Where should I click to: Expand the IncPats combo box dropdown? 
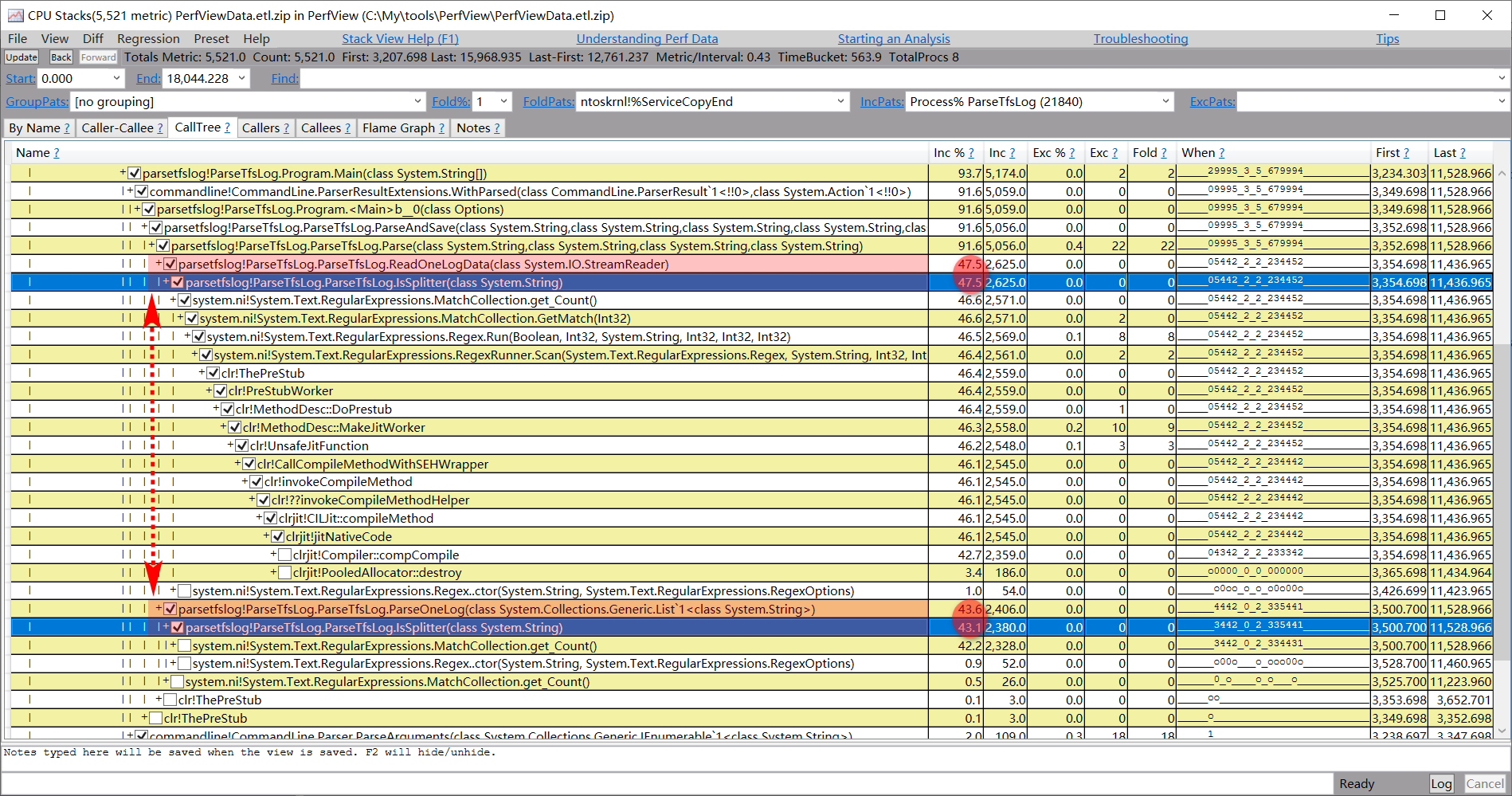pos(1165,101)
